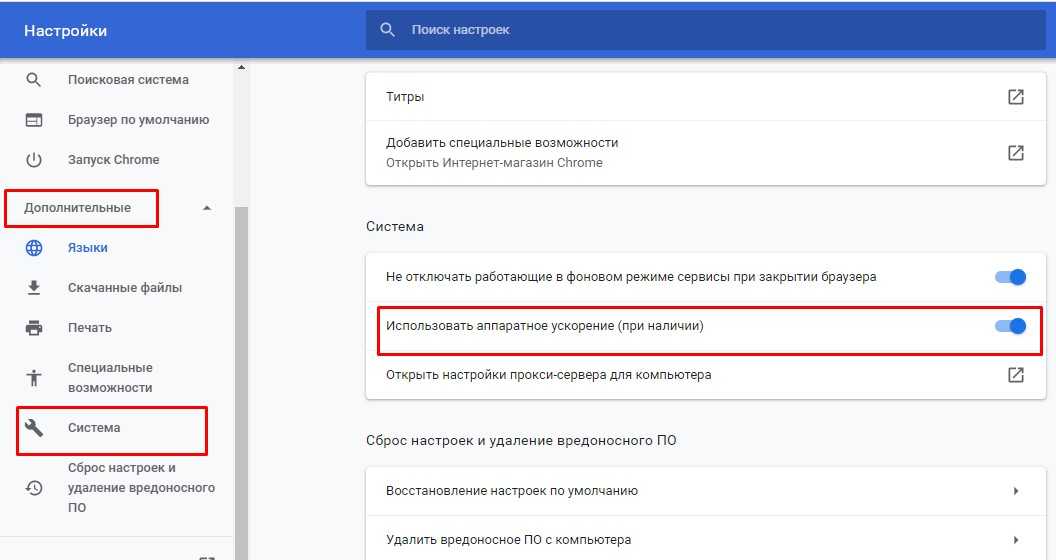Collapse the Дополнительные section arrow

point(206,208)
